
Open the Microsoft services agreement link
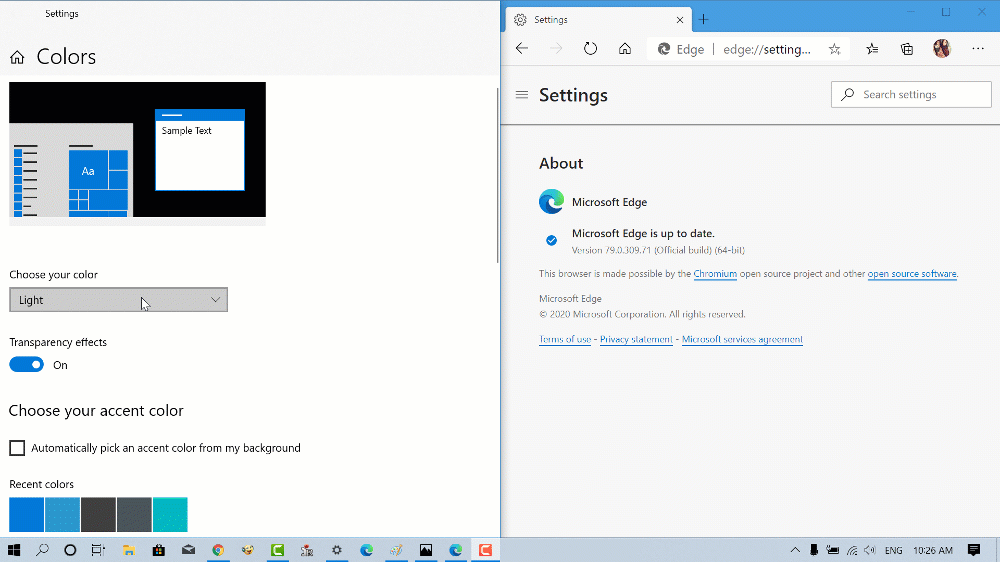(742, 339)
